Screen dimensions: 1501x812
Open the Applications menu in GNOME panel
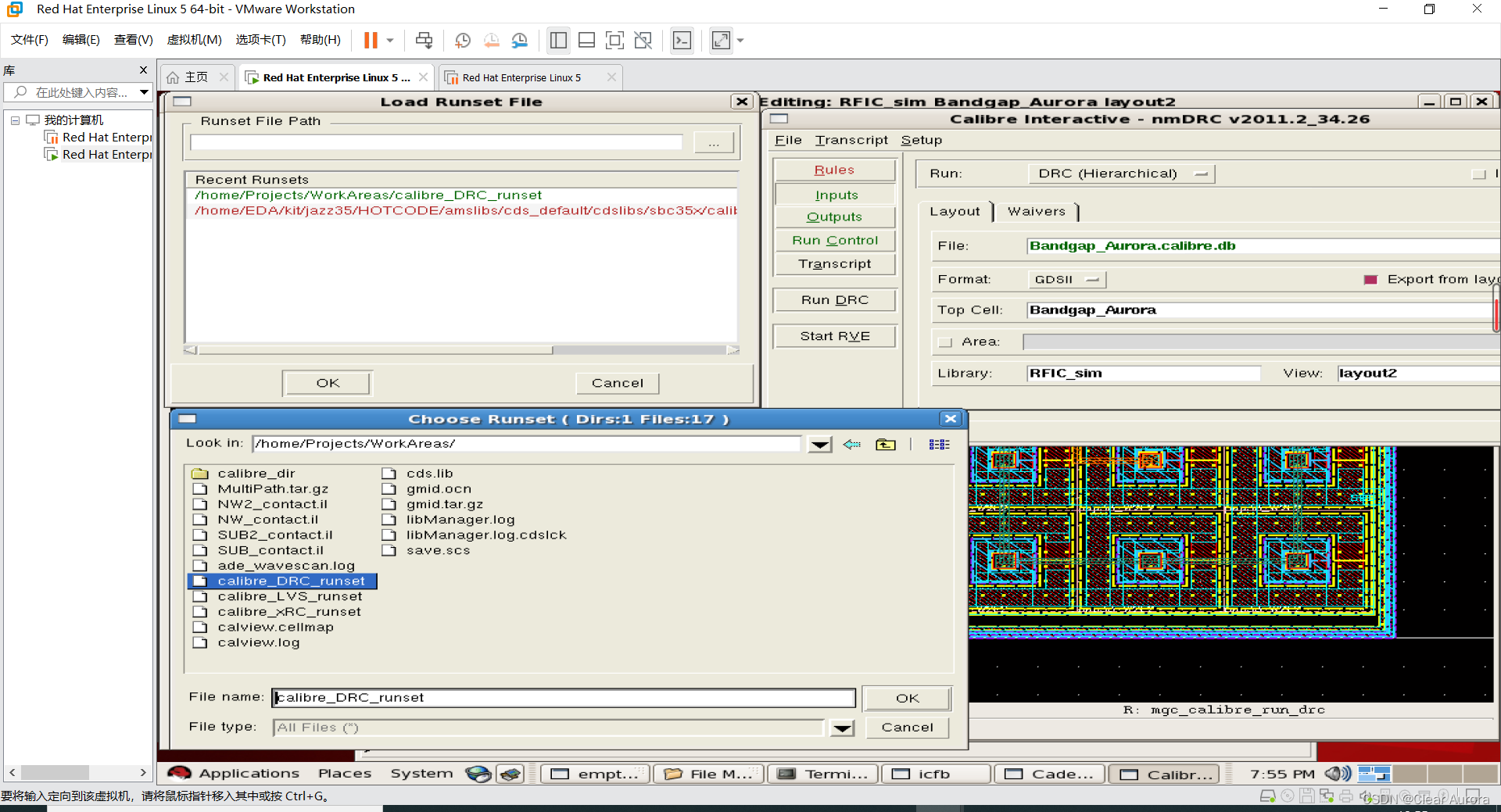click(249, 773)
